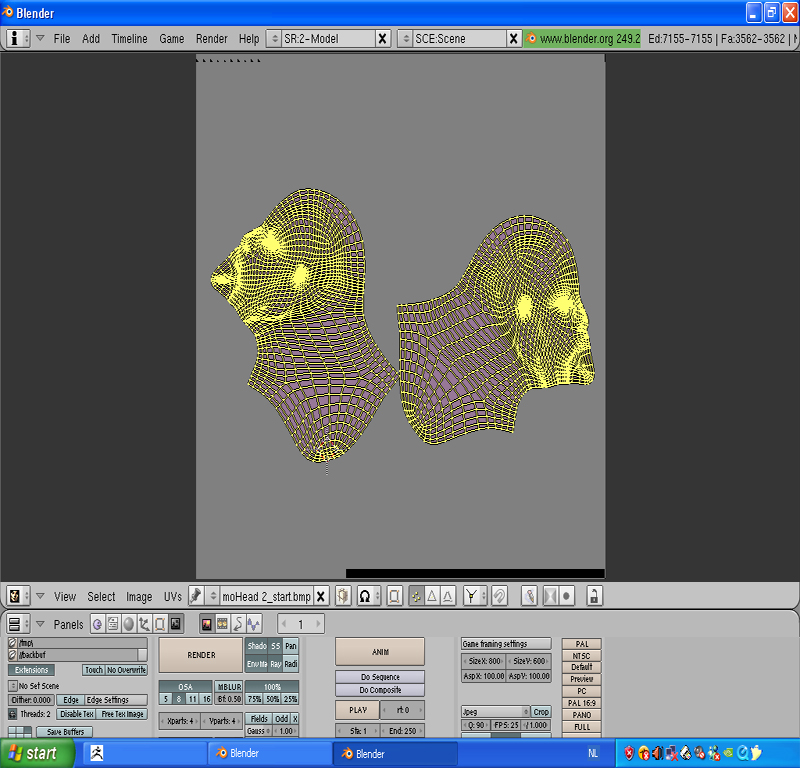Screen dimensions: 800x768
Task: Select OSA sample value 16
Action: (206, 699)
